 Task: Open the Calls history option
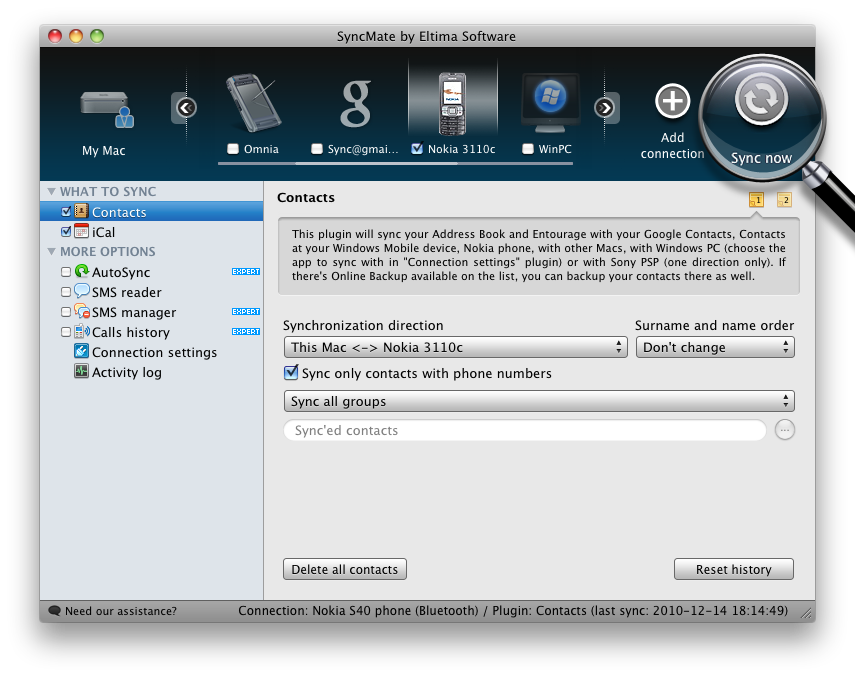click(x=130, y=332)
